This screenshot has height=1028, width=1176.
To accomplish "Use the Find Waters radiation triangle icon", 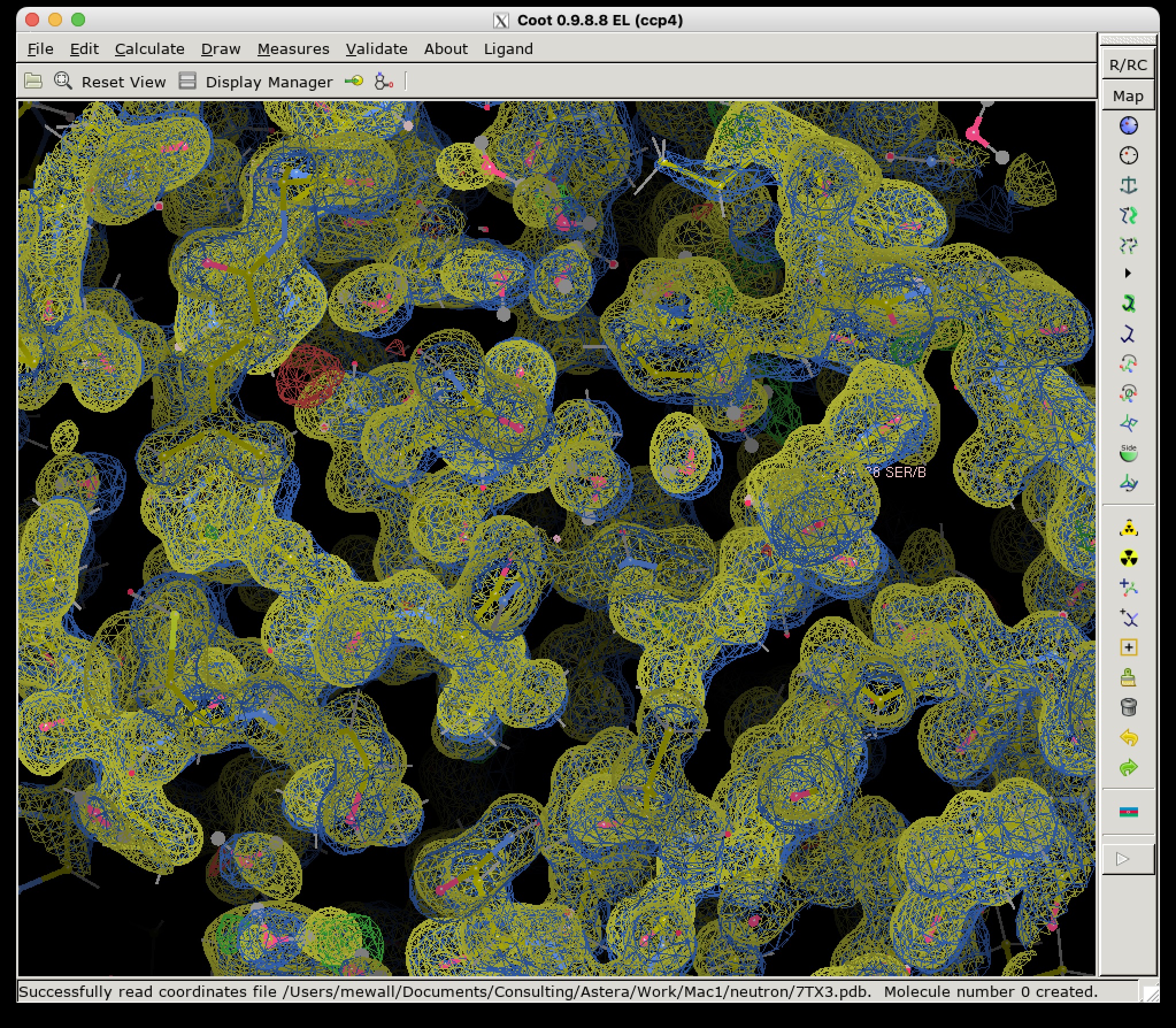I will (1128, 528).
